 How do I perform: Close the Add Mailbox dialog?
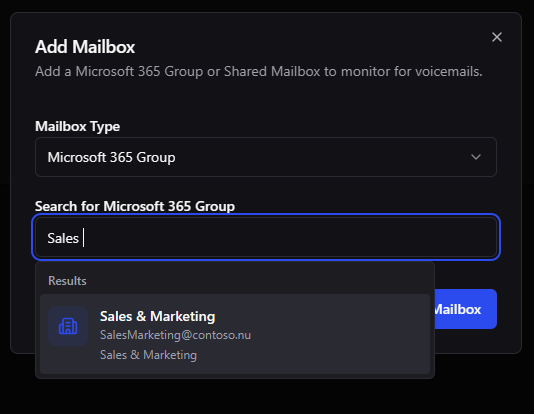click(497, 37)
